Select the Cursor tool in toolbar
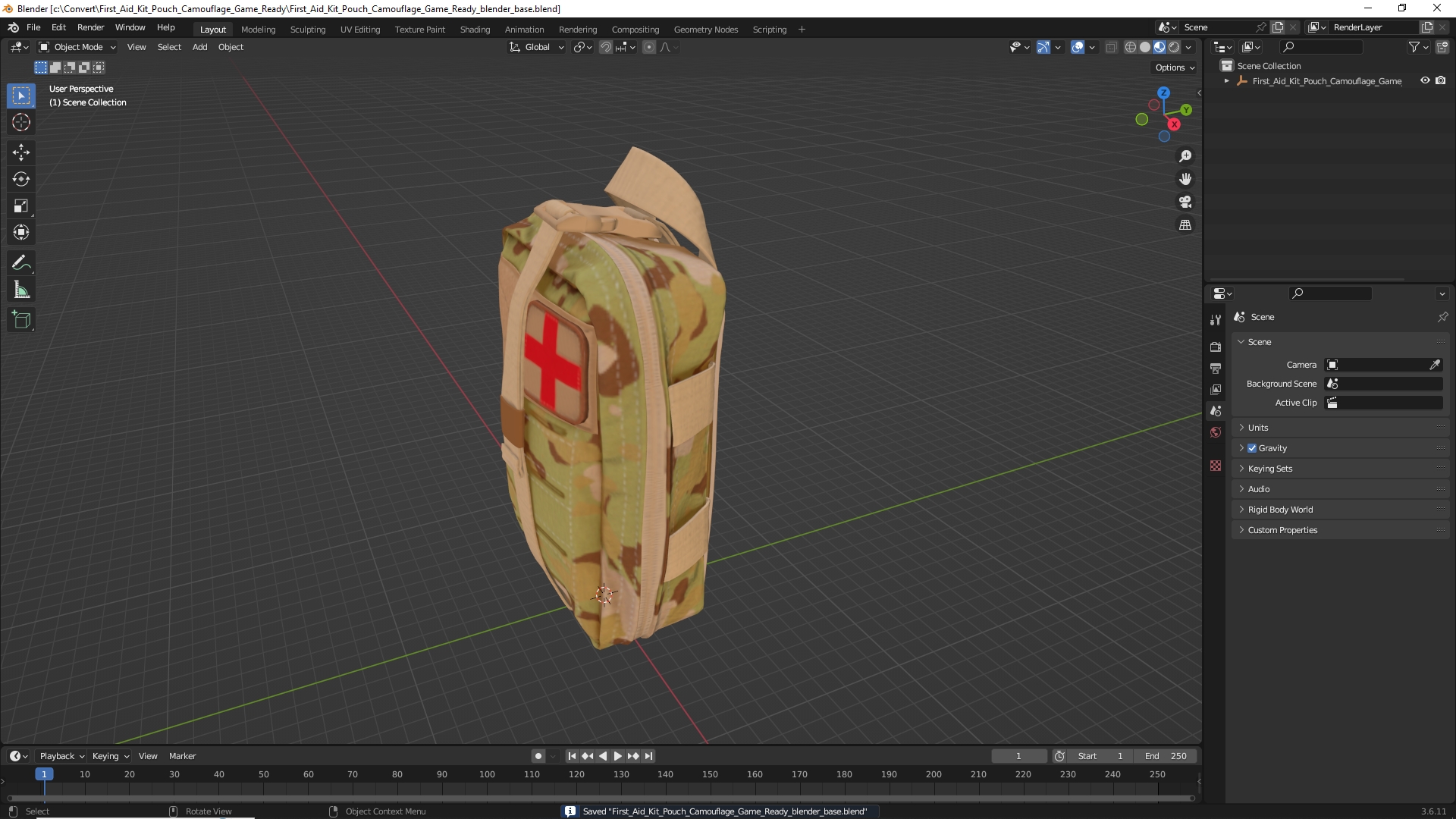Image resolution: width=1456 pixels, height=819 pixels. 21,122
